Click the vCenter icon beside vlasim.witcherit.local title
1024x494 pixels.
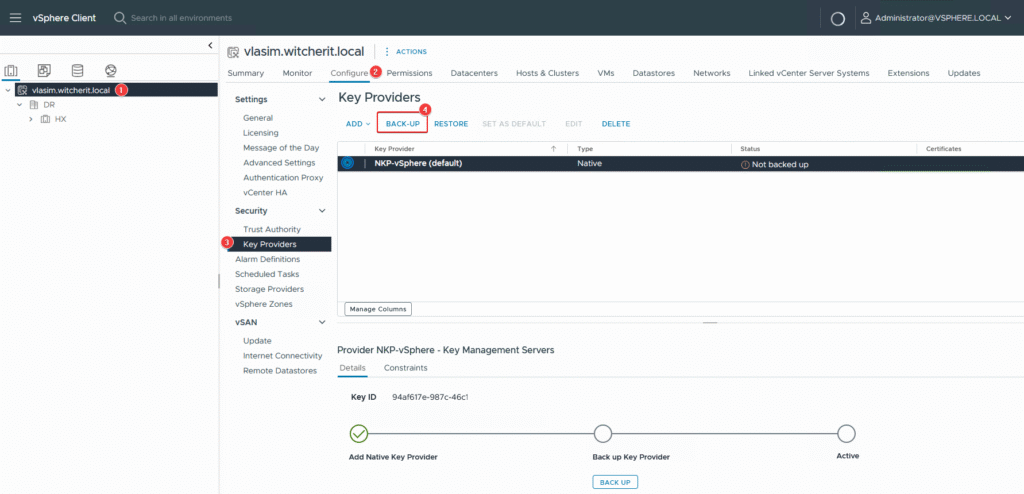[x=232, y=52]
